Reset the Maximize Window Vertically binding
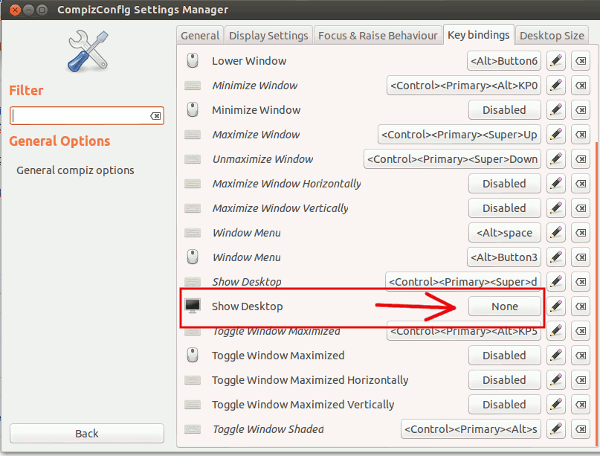Image resolution: width=600 pixels, height=456 pixels. coord(580,208)
